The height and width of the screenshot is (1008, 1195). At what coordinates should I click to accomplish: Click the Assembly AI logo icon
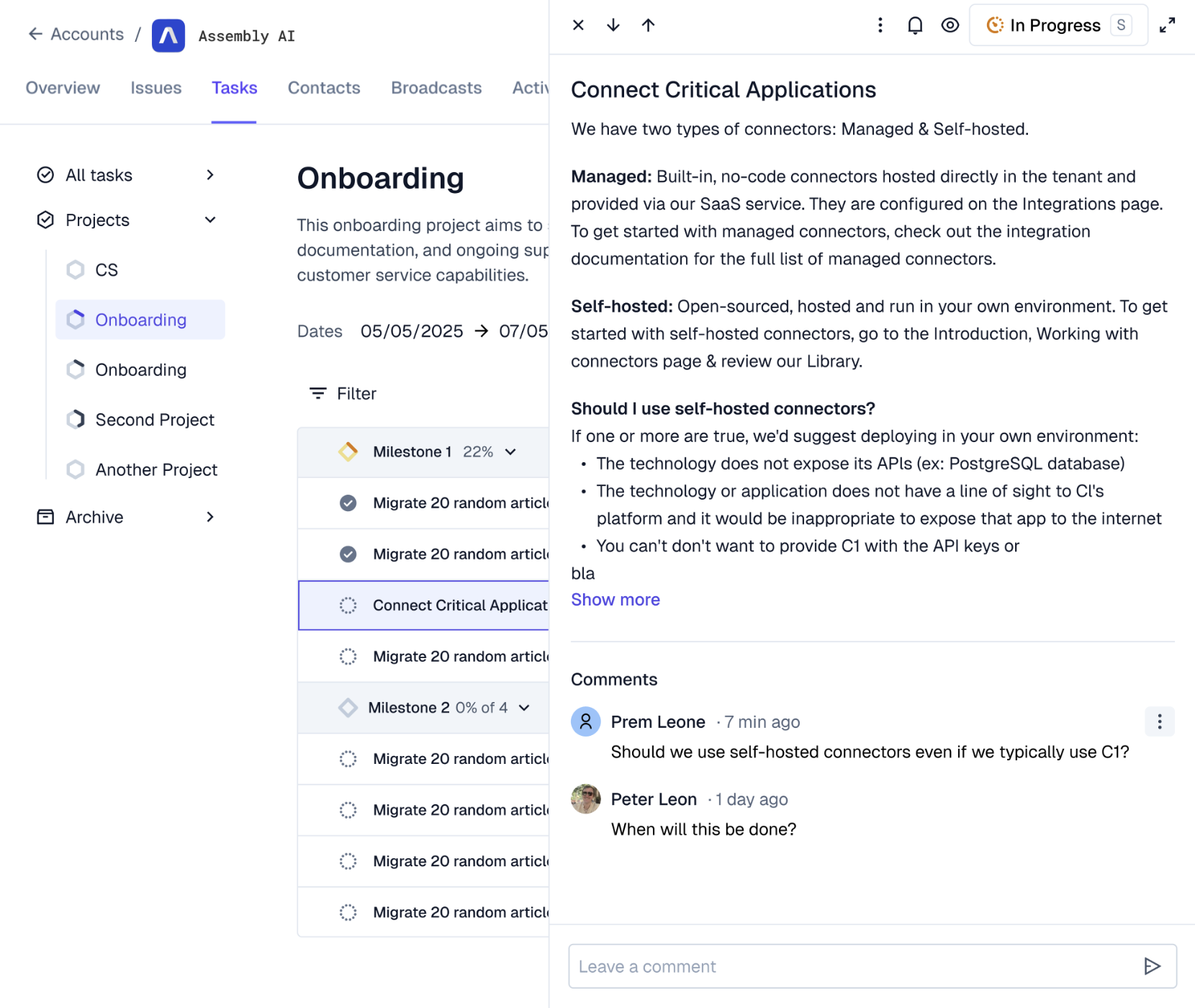pyautogui.click(x=168, y=35)
